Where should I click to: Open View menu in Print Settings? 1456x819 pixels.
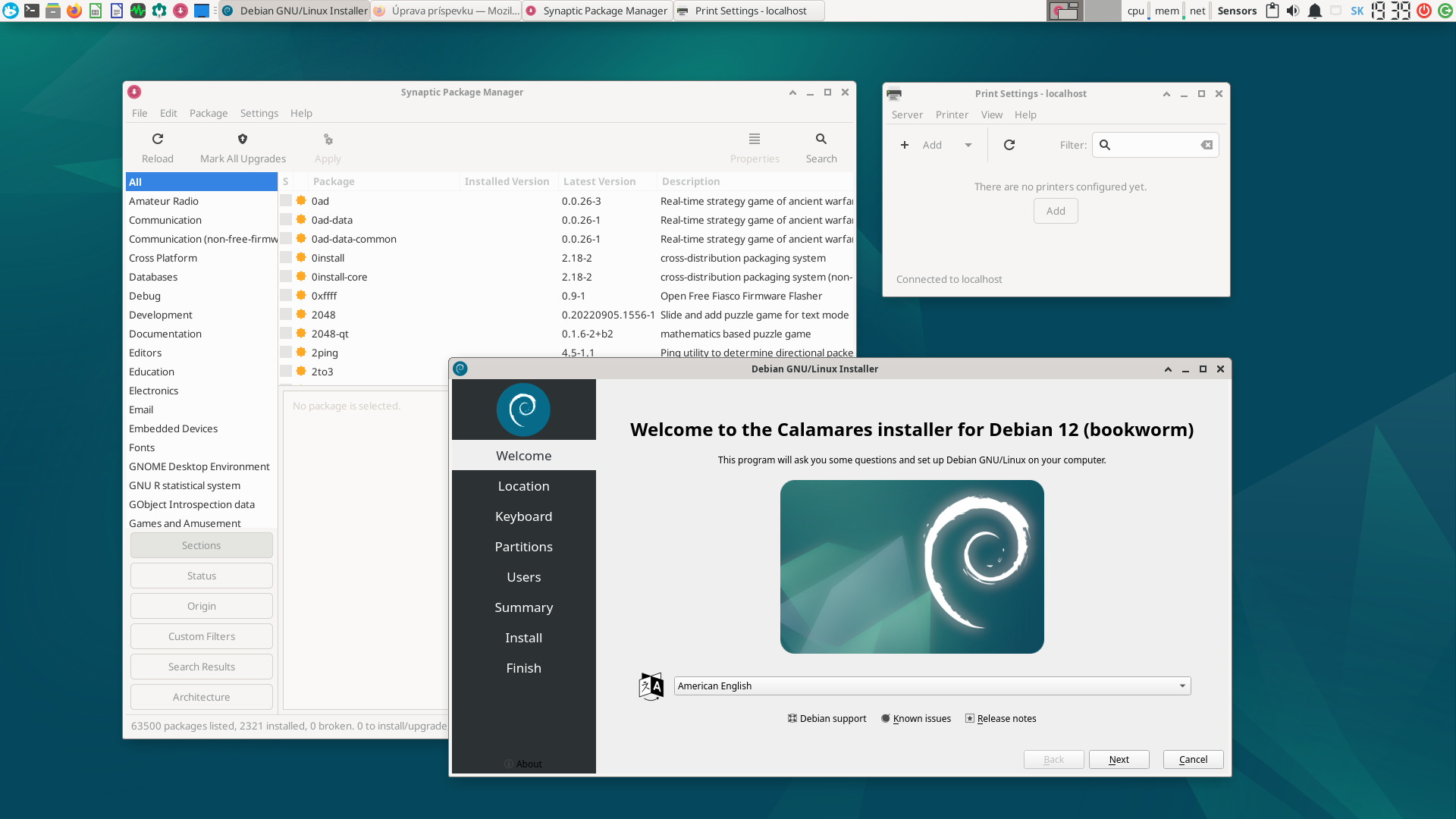(x=992, y=115)
